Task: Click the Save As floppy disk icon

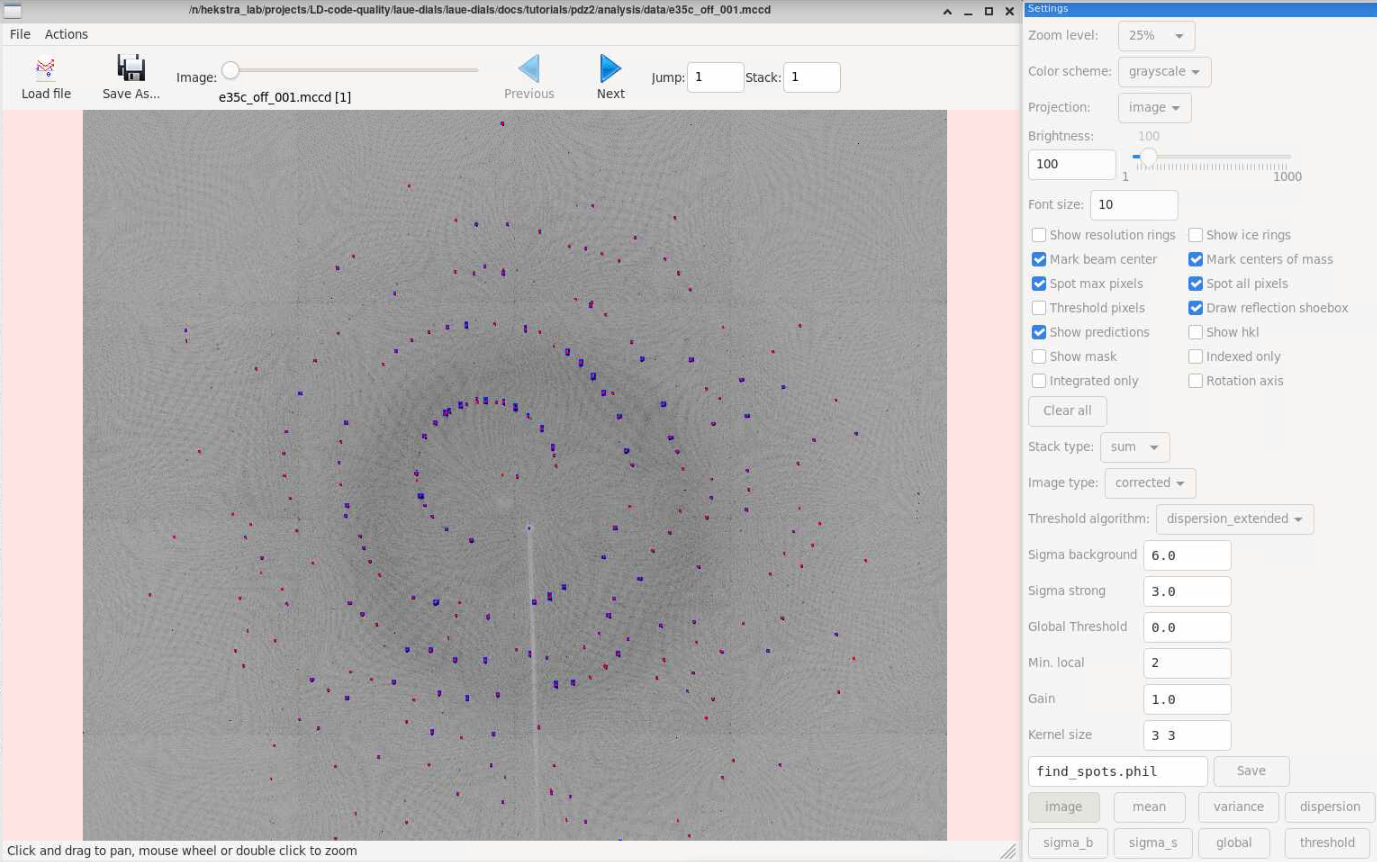Action: 131,68
